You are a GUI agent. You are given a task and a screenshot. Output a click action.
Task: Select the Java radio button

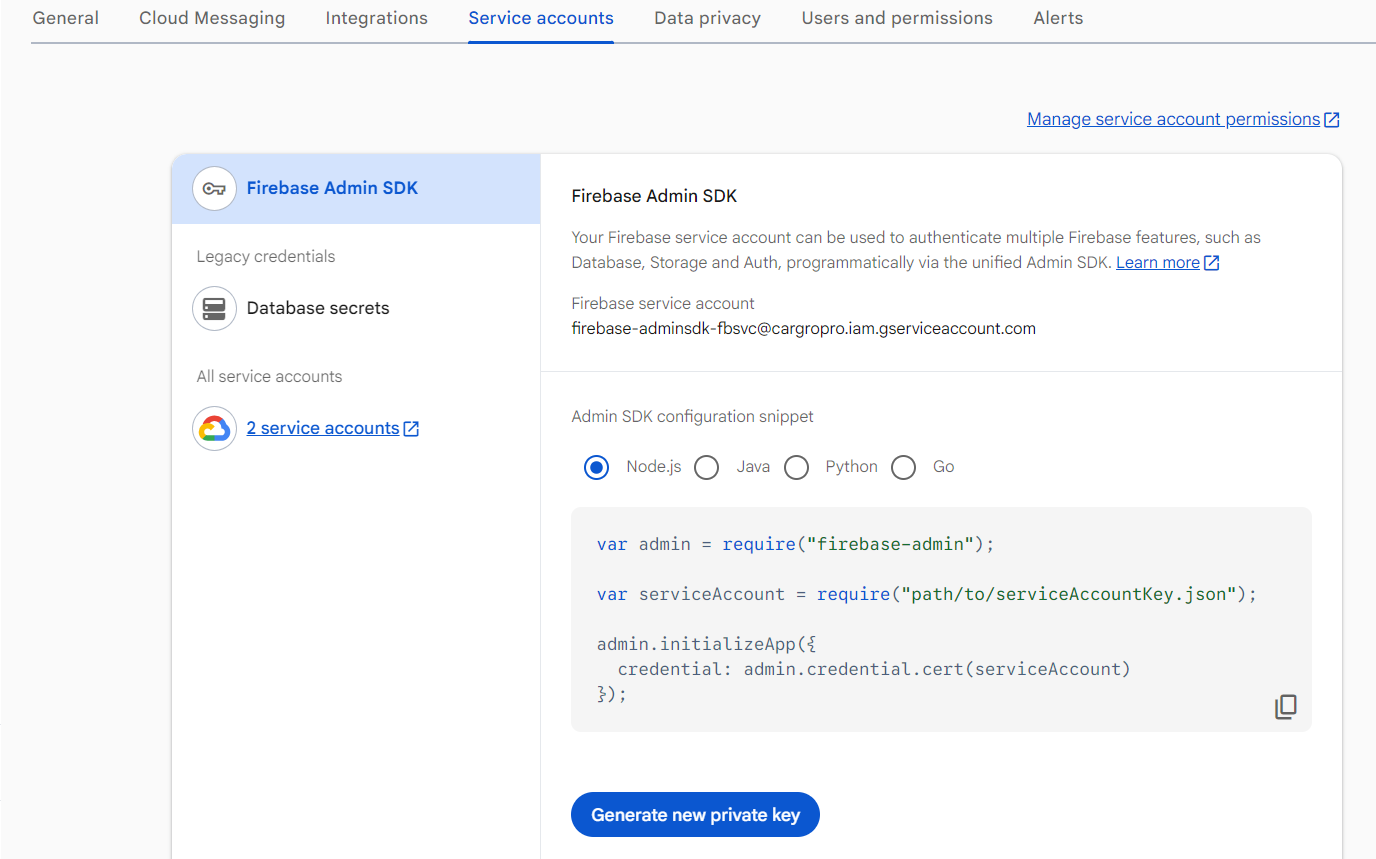(707, 467)
